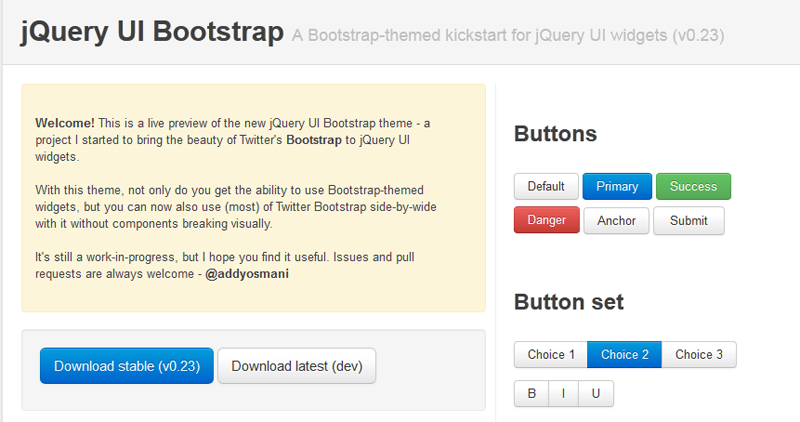The image size is (800, 422).
Task: Click the Buttons section heading
Action: pyautogui.click(x=555, y=134)
